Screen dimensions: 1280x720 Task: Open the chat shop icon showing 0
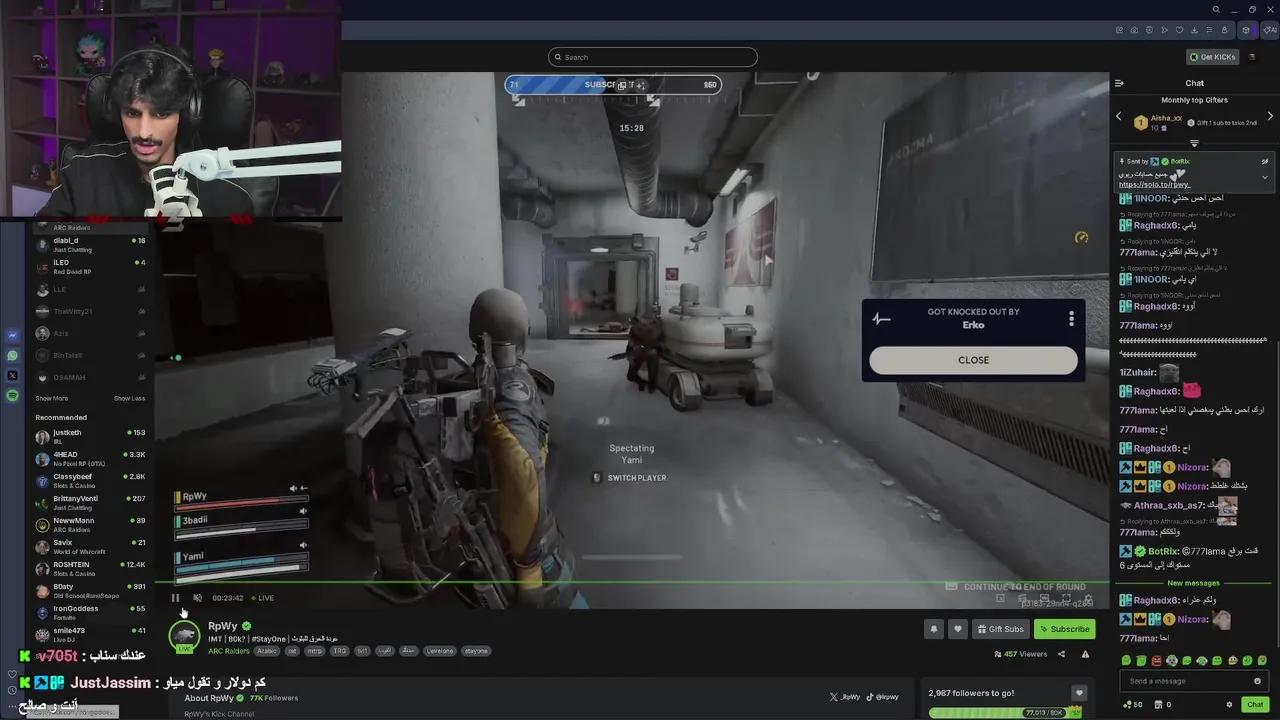coord(1164,705)
